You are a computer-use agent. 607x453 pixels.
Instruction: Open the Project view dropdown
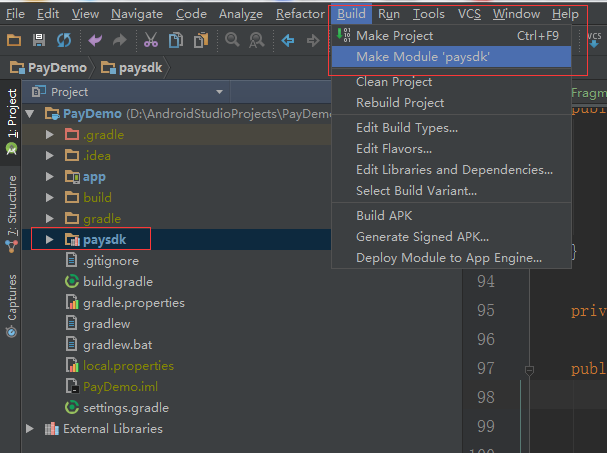coord(219,92)
